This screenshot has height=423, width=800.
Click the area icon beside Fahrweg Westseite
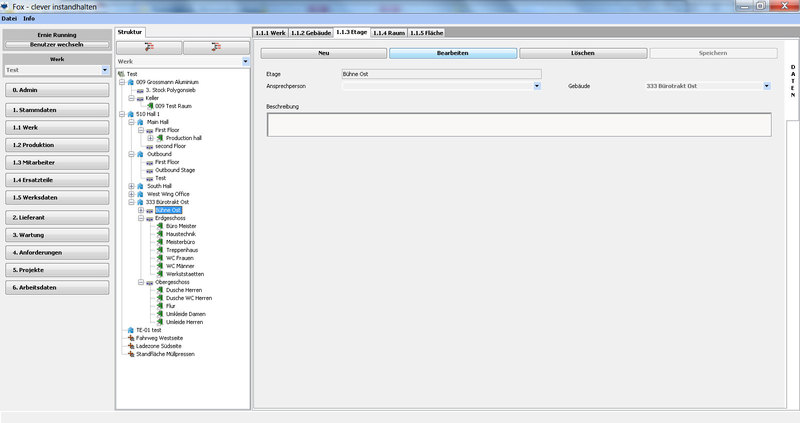click(x=129, y=338)
